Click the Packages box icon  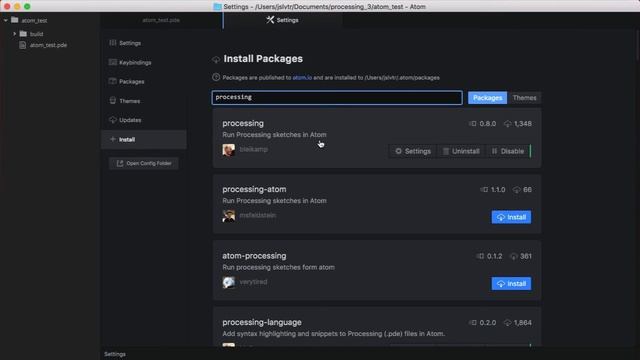tap(113, 81)
